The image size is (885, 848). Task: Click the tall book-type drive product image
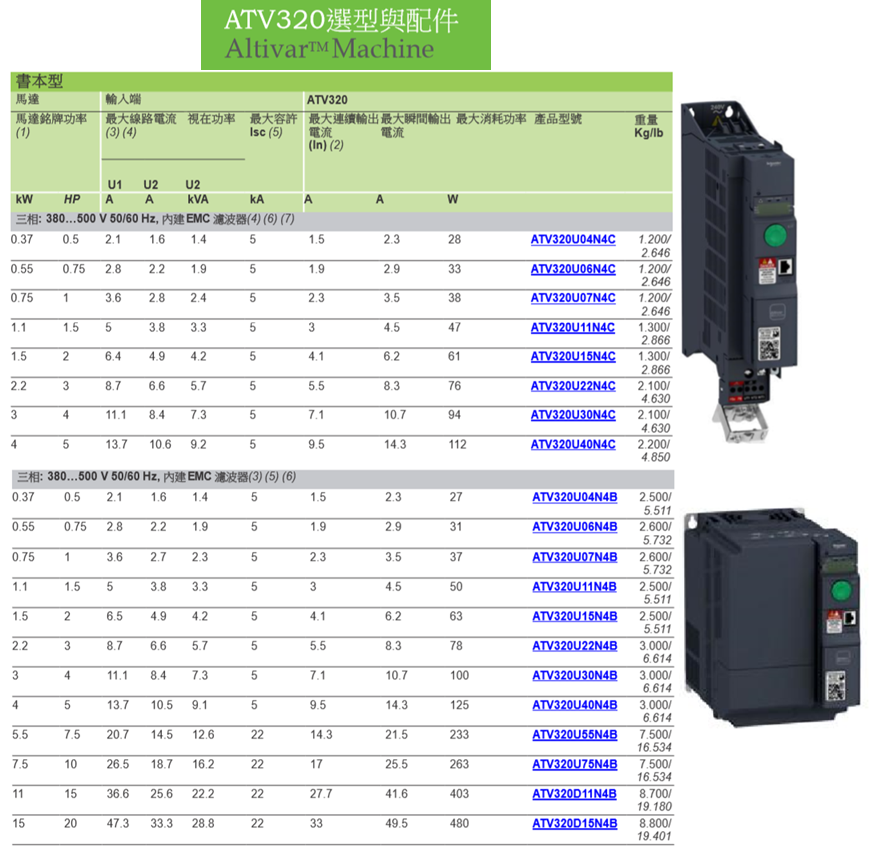pyautogui.click(x=739, y=271)
